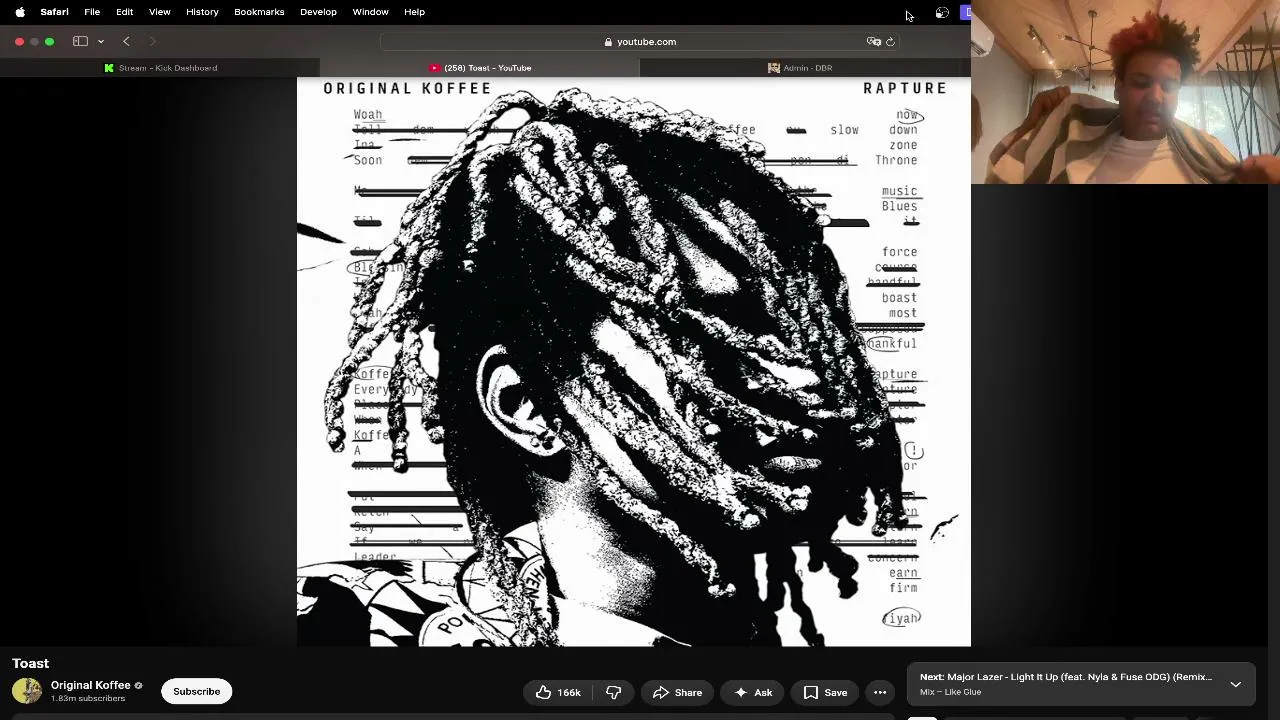Open the Safari app menu
Viewport: 1280px width, 720px height.
point(54,12)
